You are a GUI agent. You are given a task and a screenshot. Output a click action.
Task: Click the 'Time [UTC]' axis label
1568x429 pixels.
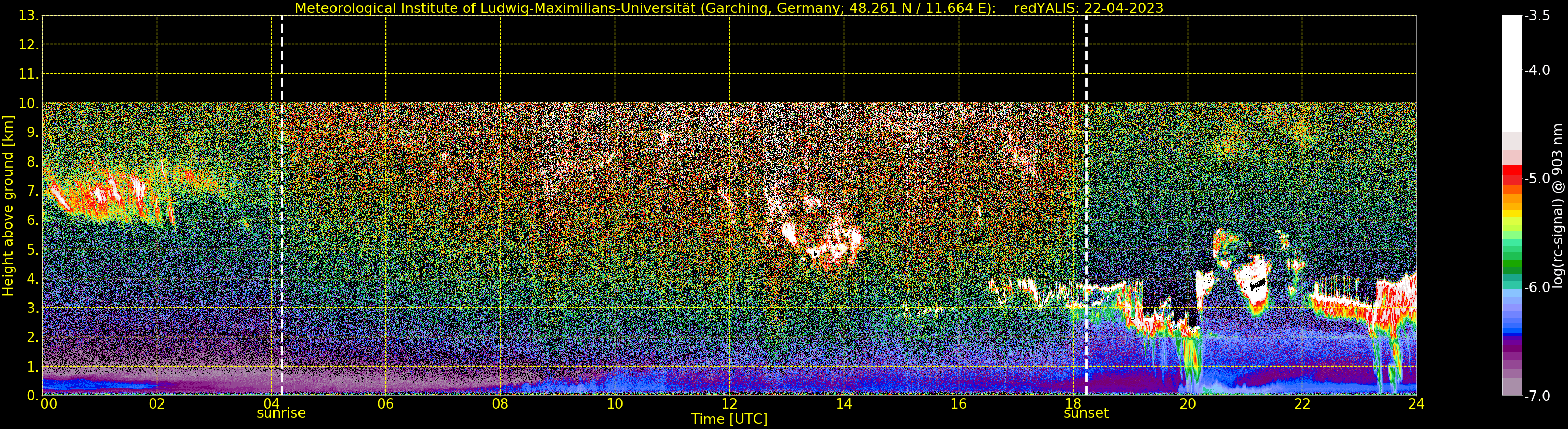729,419
